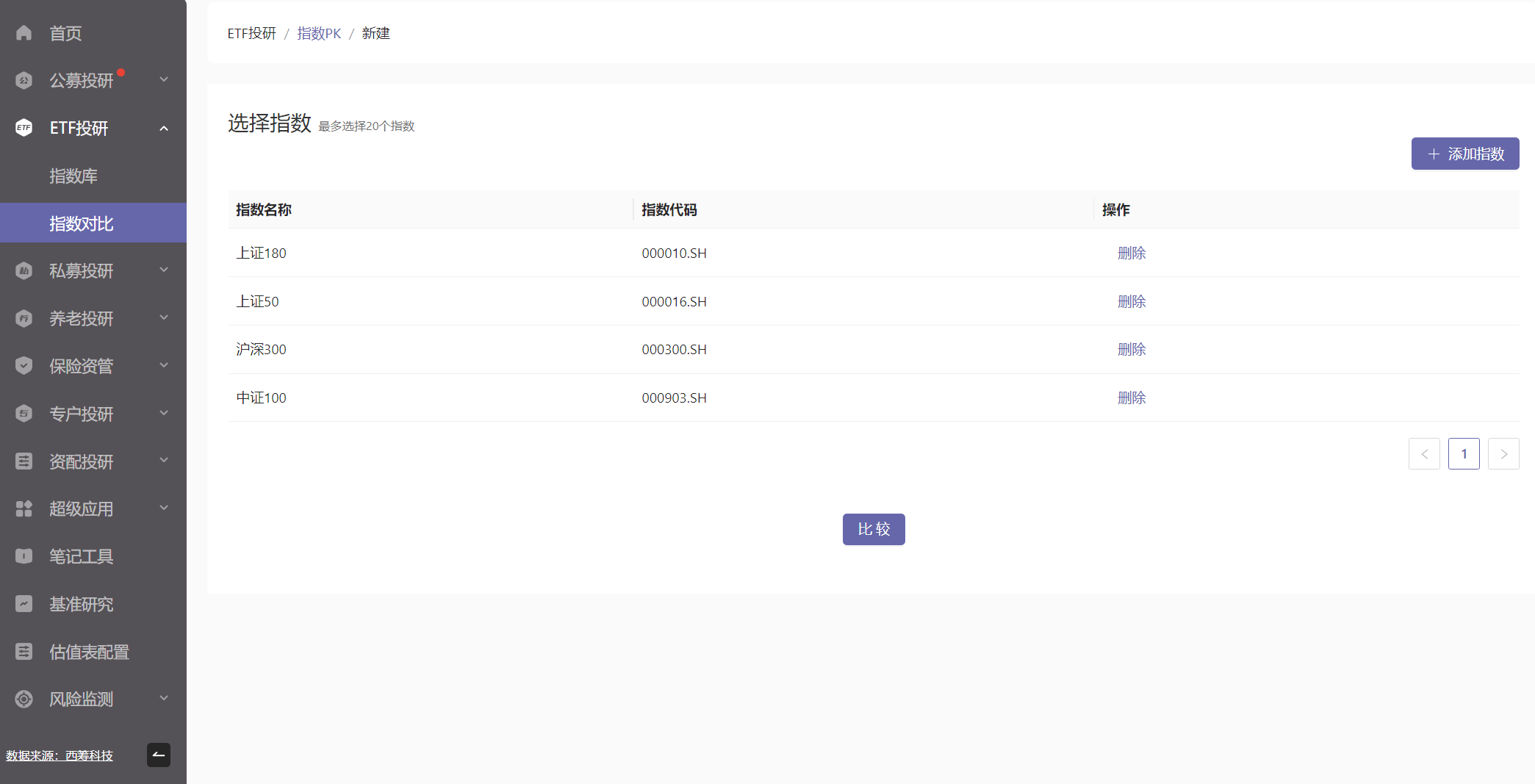
Task: Collapse the ETF投研 menu chevron
Action: click(x=164, y=129)
